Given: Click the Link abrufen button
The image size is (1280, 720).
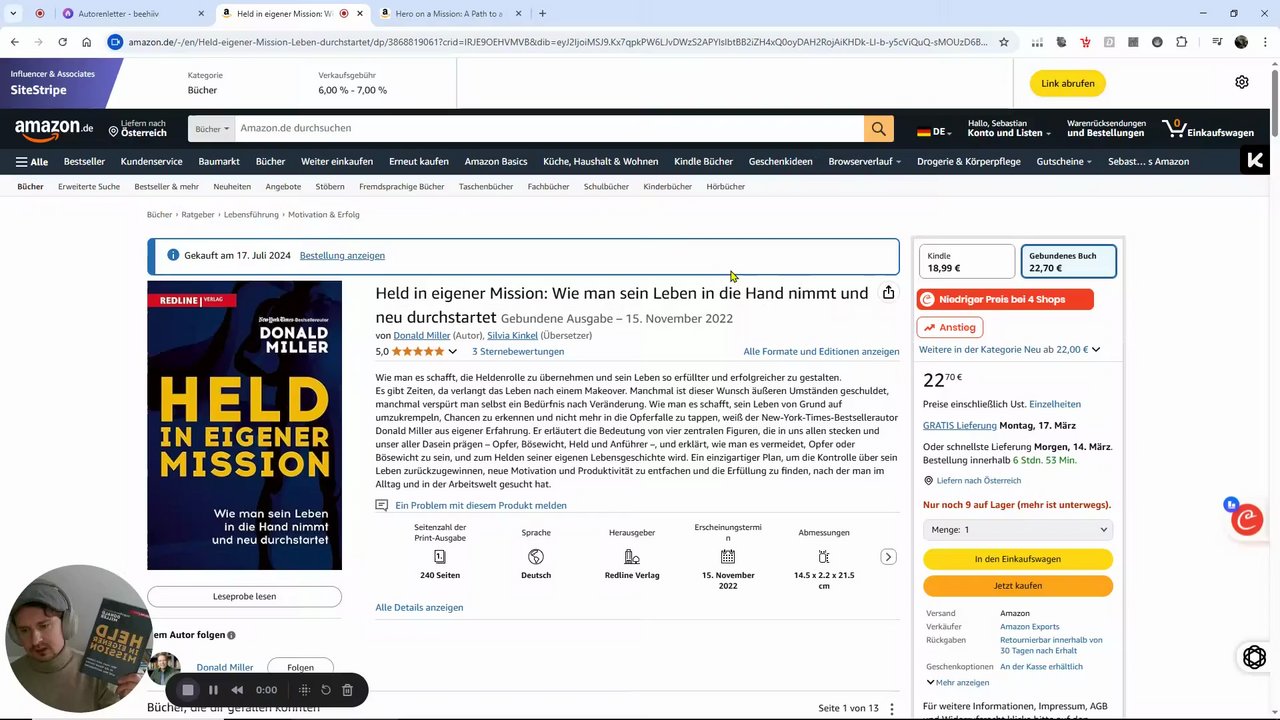Looking at the screenshot, I should [1068, 83].
